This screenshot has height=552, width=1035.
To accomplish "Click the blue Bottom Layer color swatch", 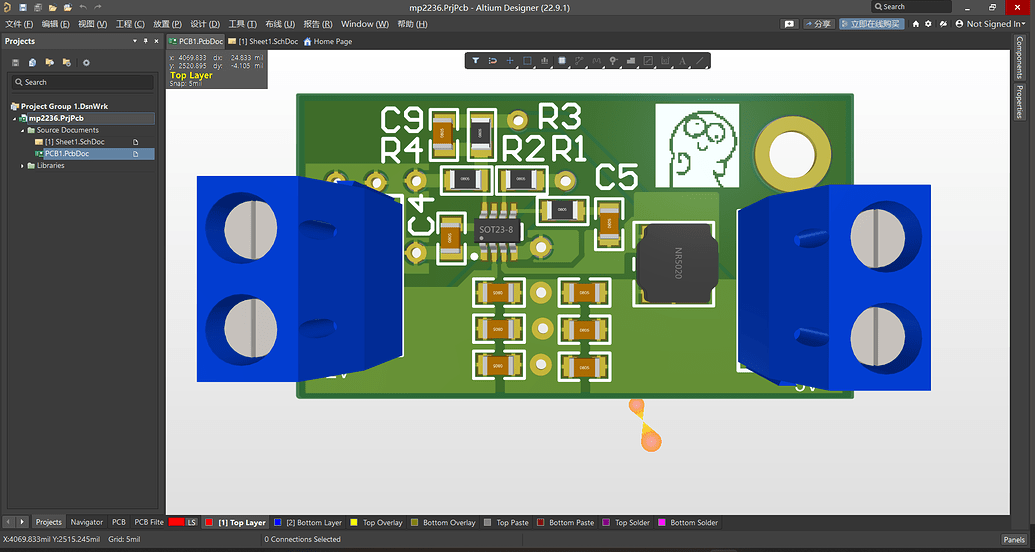I will [277, 522].
